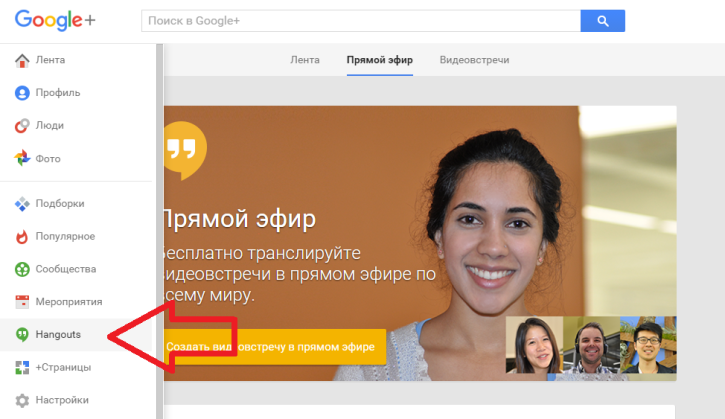Image resolution: width=725 pixels, height=419 pixels.
Task: Click the Hangouts green quote icon
Action: click(22, 334)
